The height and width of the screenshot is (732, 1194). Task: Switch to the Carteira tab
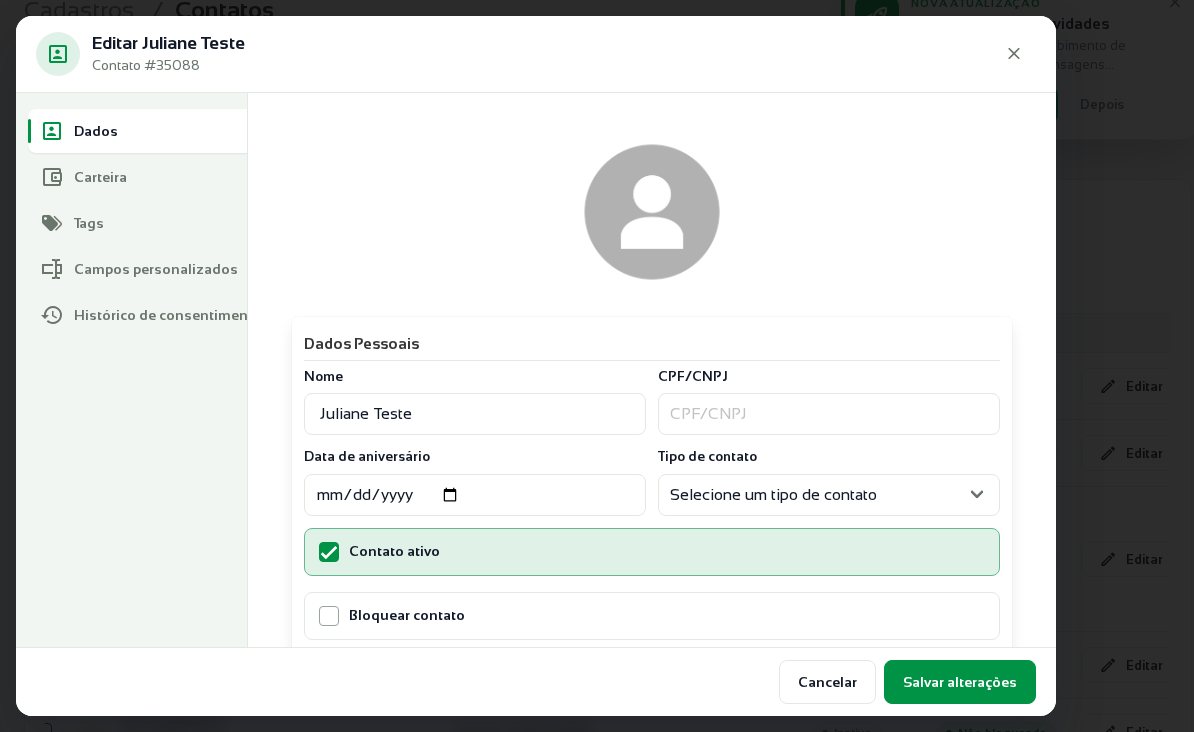coord(138,177)
